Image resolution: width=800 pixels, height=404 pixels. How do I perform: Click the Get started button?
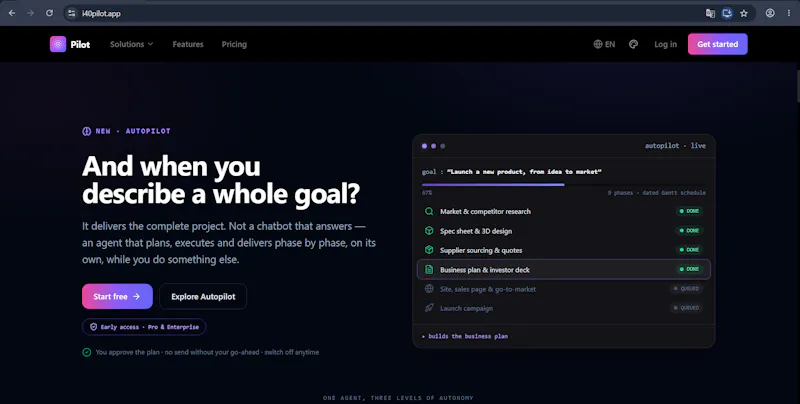[717, 44]
